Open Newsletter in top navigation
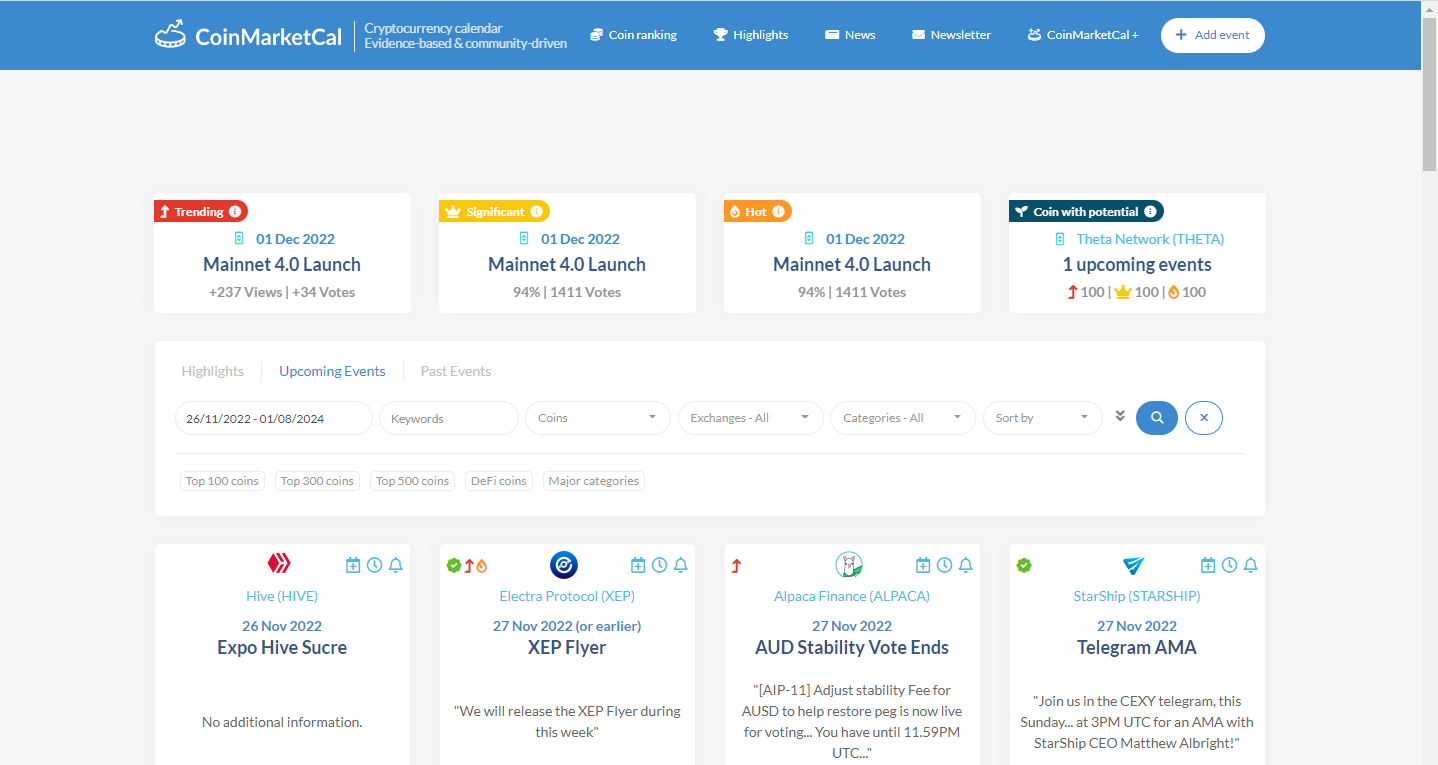This screenshot has height=765, width=1438. (x=951, y=35)
